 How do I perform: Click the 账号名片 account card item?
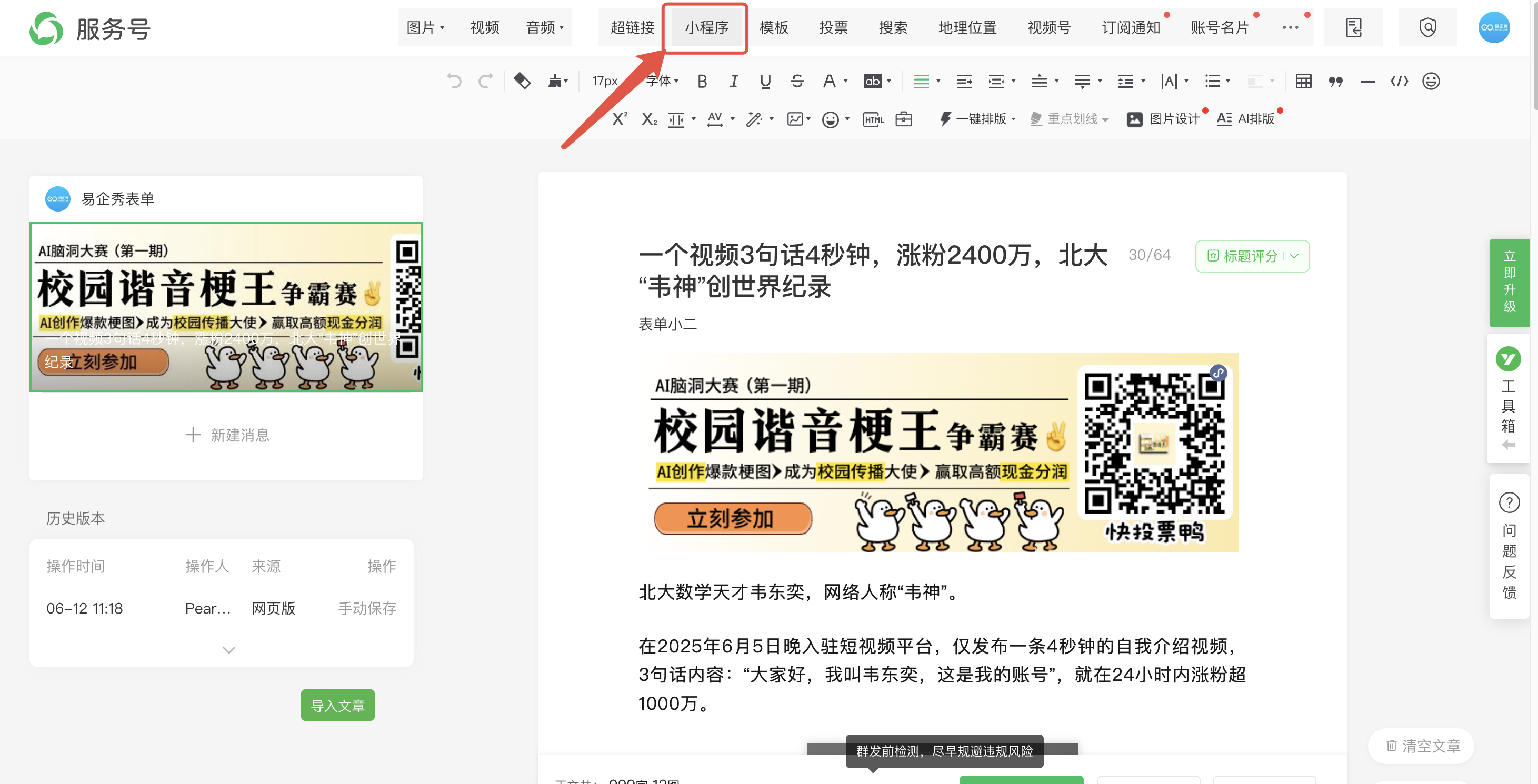pos(1219,27)
